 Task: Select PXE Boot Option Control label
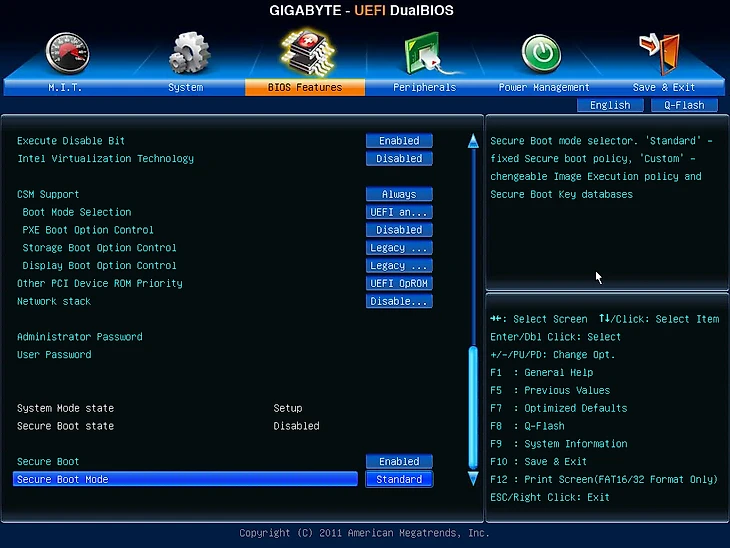pyautogui.click(x=88, y=230)
